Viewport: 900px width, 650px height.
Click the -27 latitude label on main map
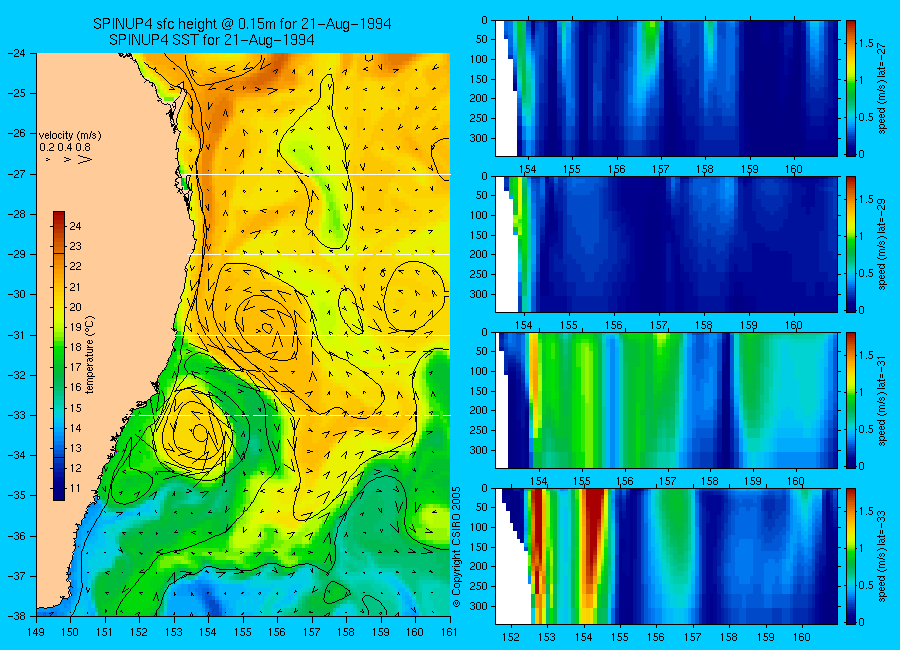16,173
